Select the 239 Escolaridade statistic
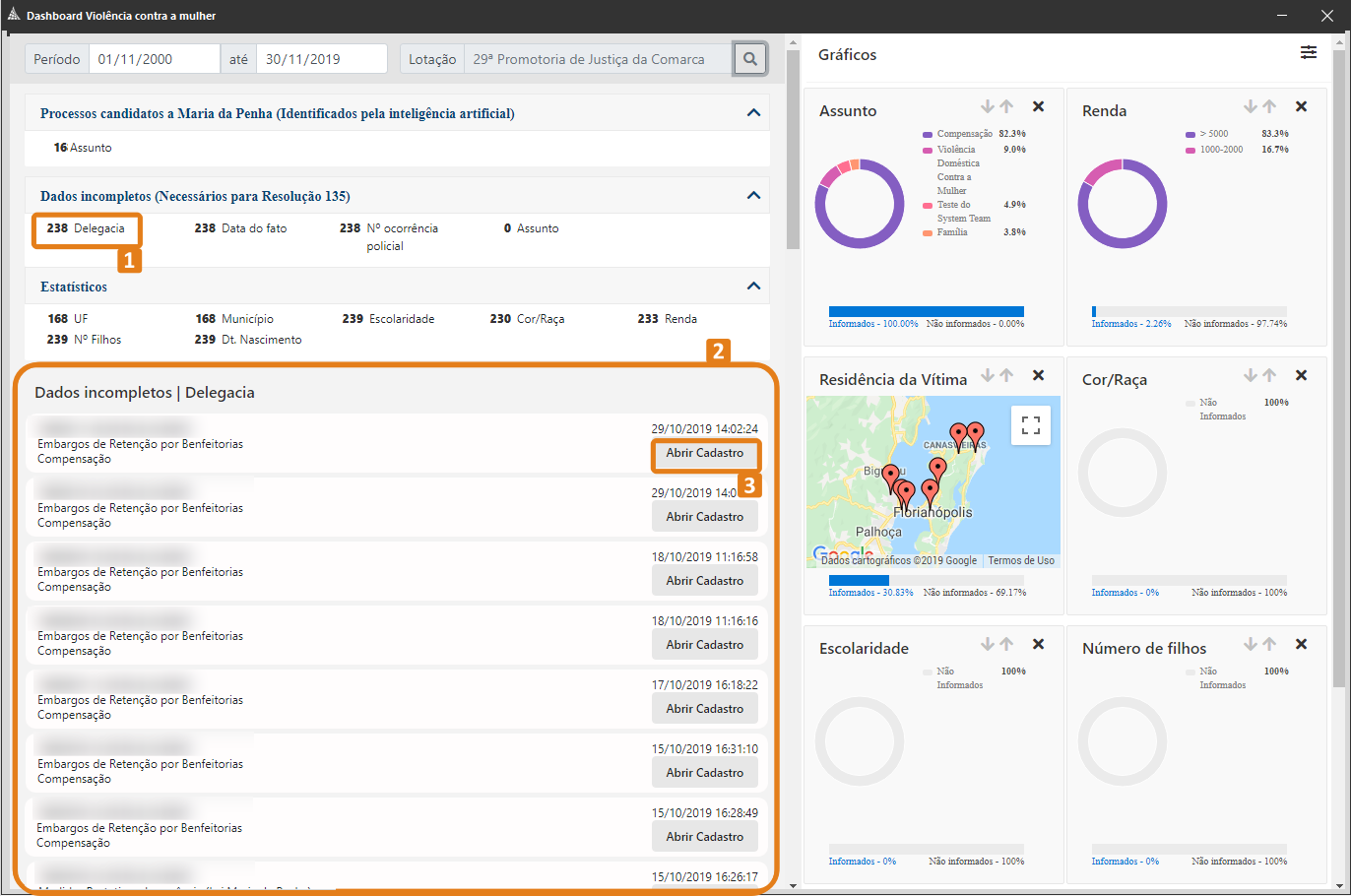 (x=388, y=319)
